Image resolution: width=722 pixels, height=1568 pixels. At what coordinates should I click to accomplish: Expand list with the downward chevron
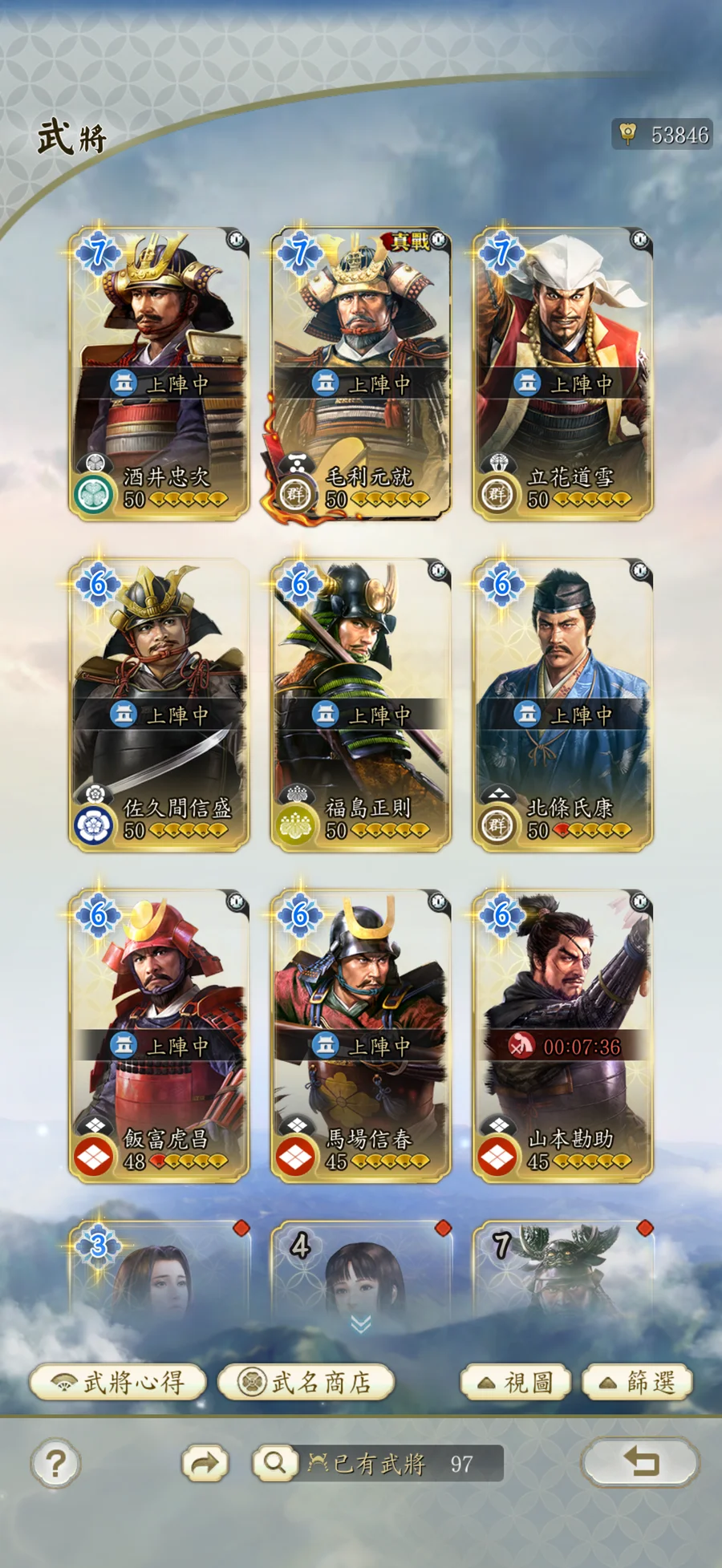(x=361, y=1323)
